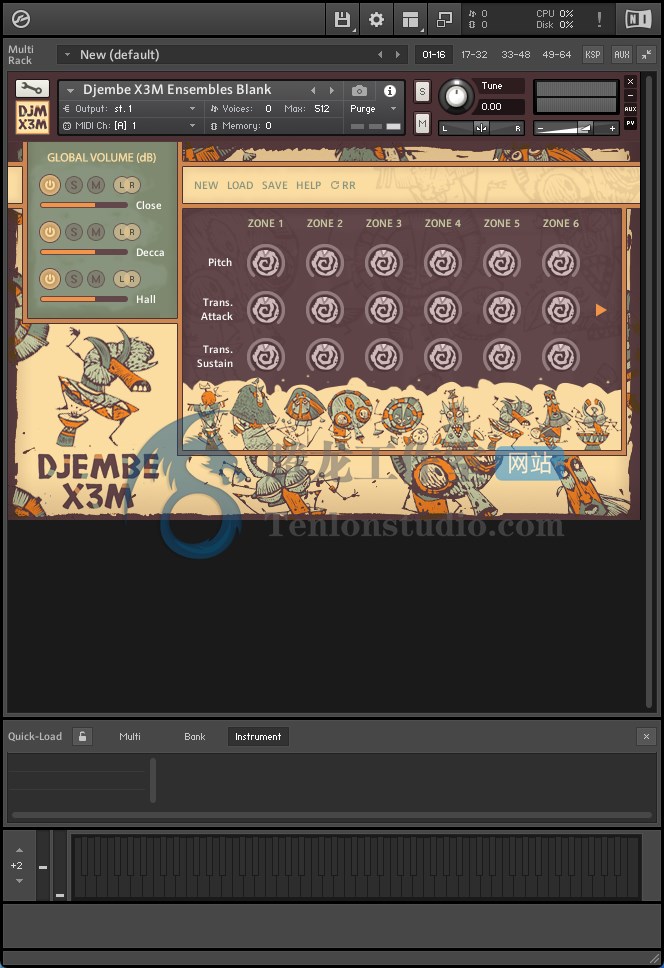Click the DJM X3M instrument logo icon

(x=32, y=118)
